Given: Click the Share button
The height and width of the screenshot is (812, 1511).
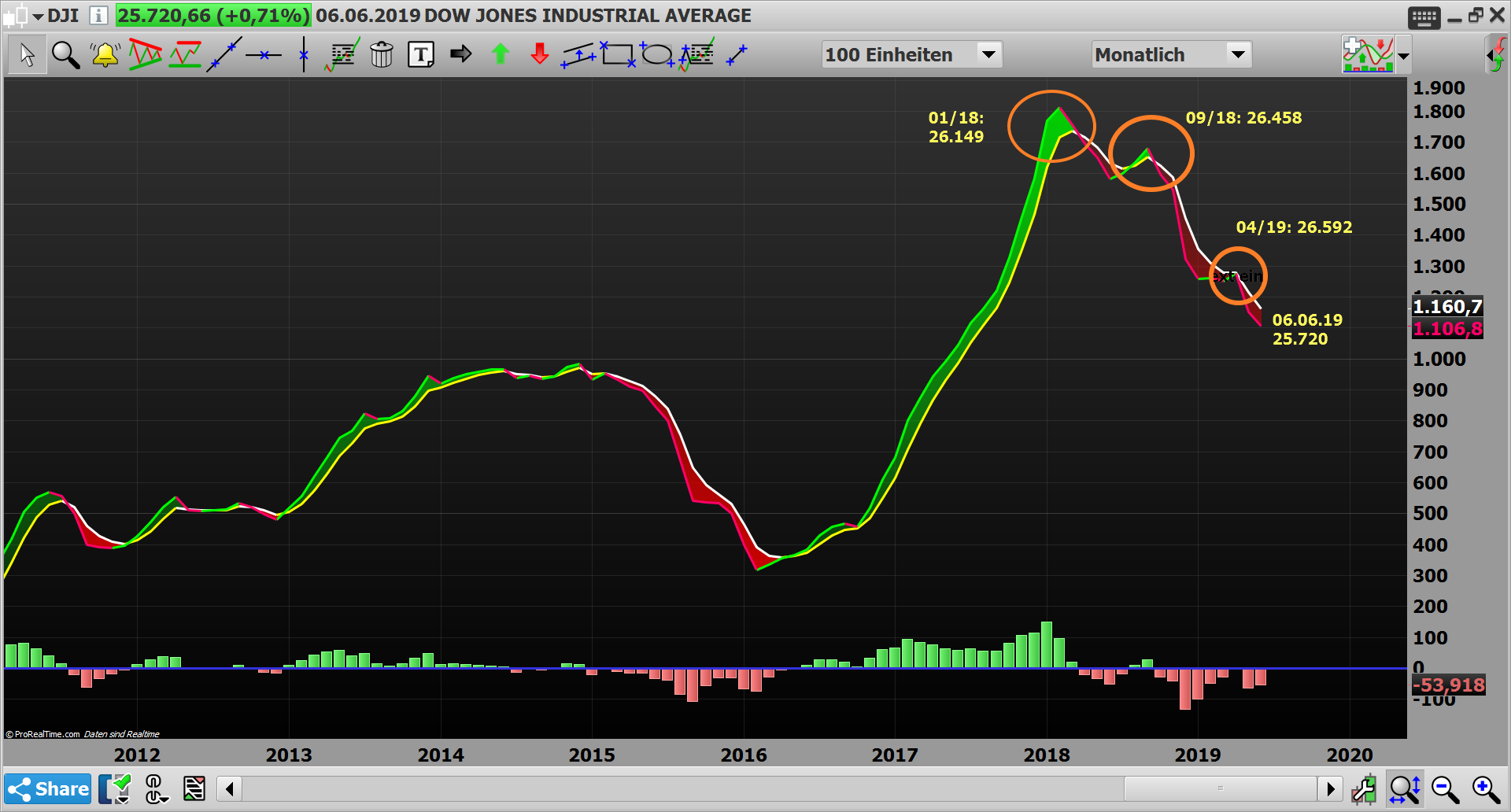Looking at the screenshot, I should [x=48, y=788].
